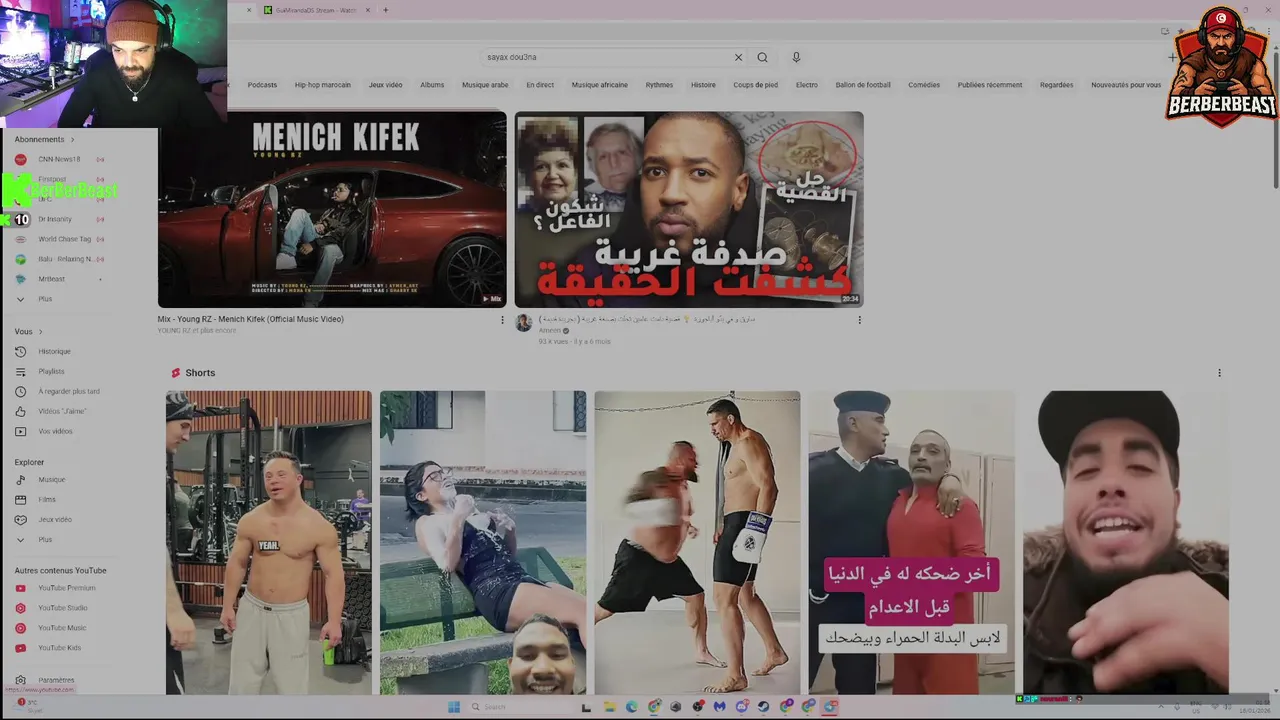Play Menich Kifek red car thumbnail
1280x720 pixels.
click(332, 209)
